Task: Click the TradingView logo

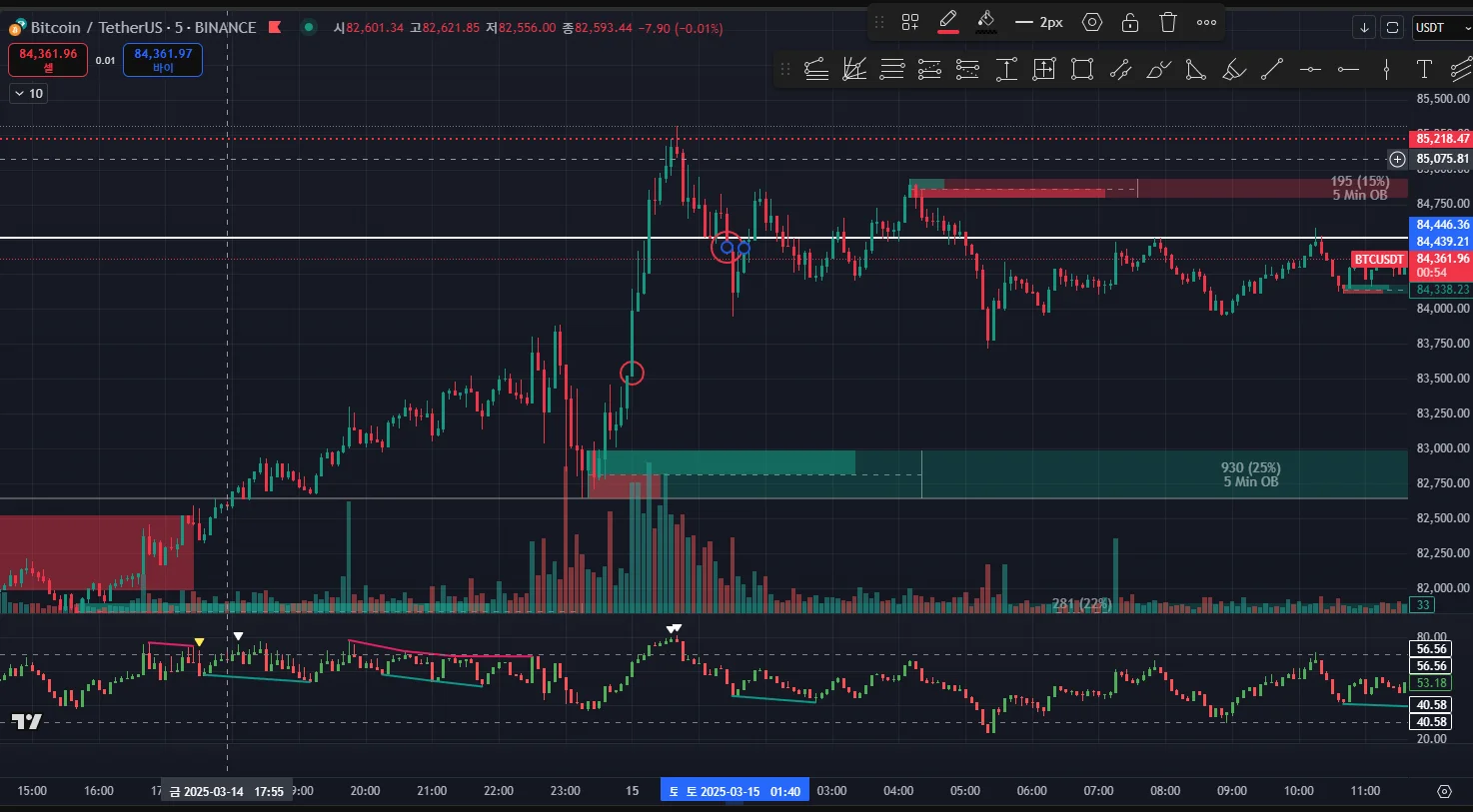Action: point(27,721)
